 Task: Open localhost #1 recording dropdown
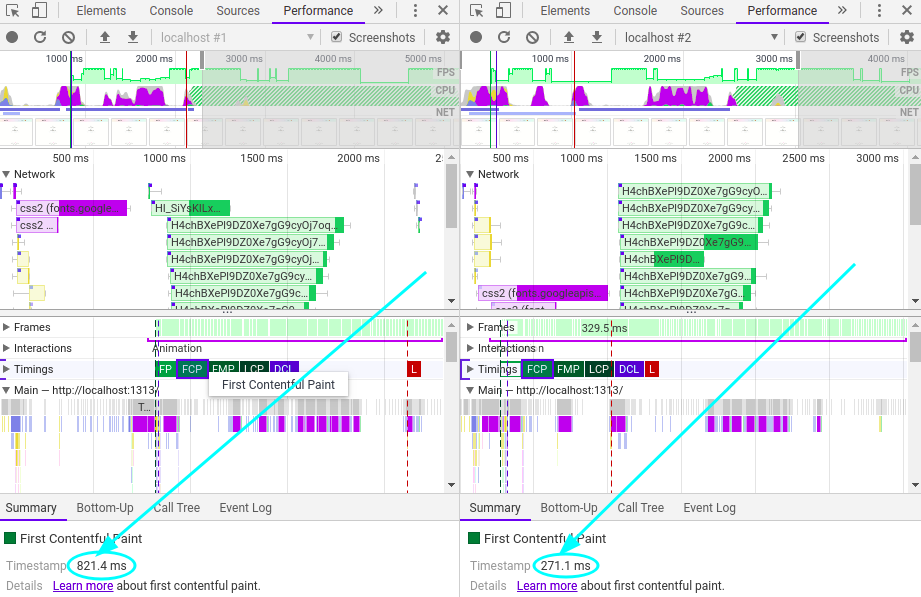click(x=237, y=38)
